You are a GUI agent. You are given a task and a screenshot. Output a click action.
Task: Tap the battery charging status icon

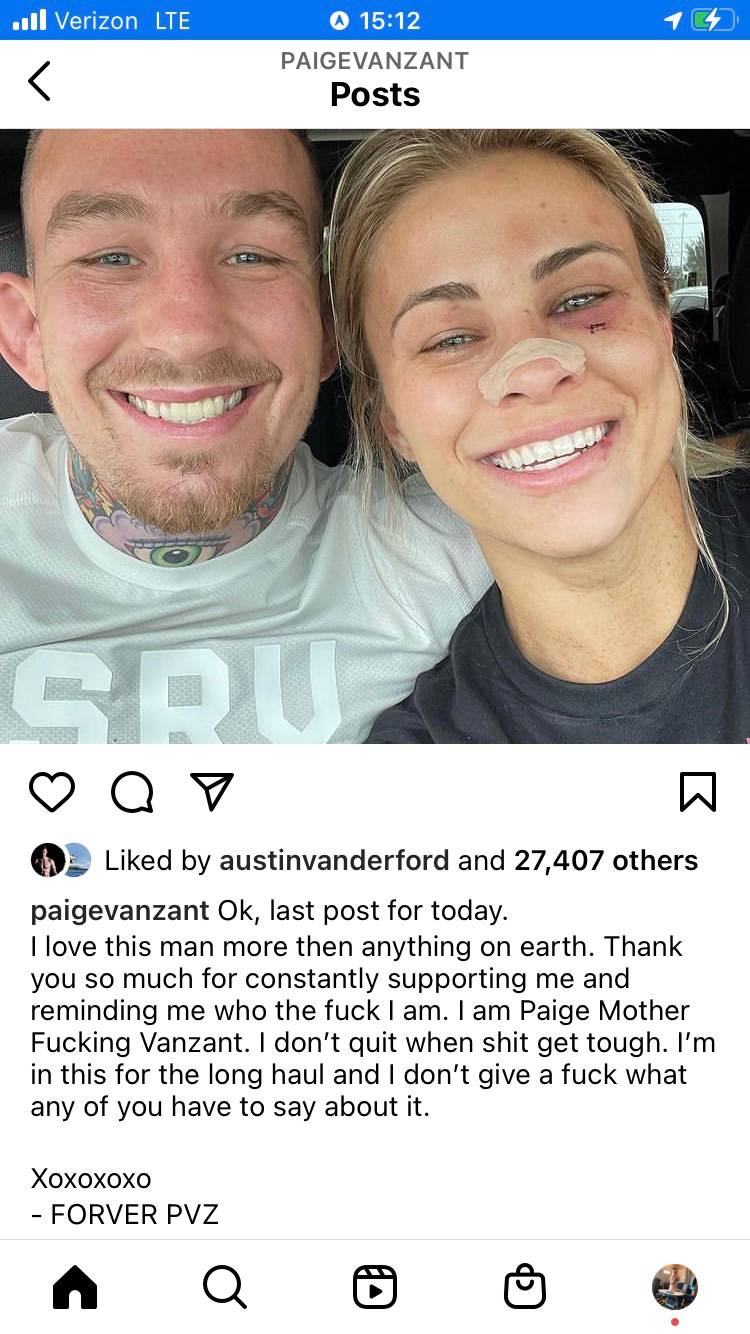coord(714,20)
